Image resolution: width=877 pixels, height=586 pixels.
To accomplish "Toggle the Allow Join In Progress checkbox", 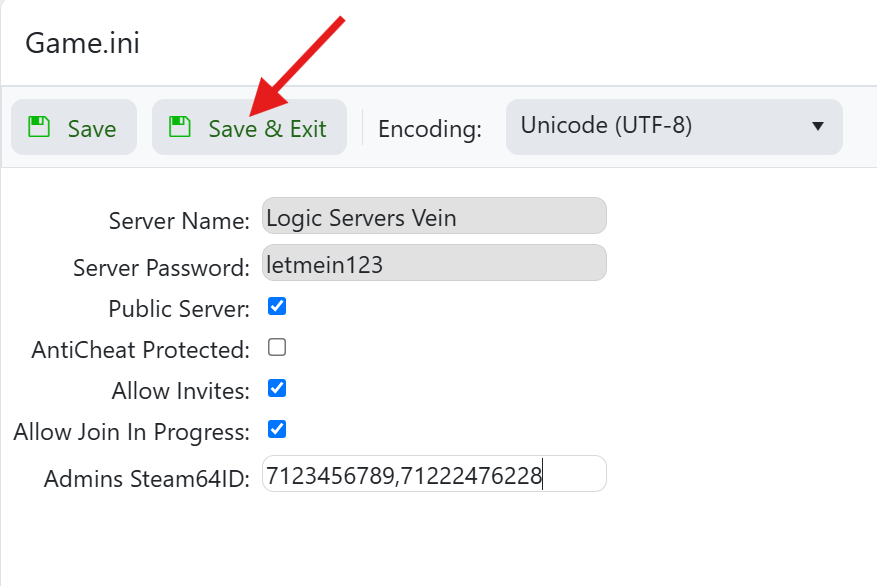I will pos(277,429).
